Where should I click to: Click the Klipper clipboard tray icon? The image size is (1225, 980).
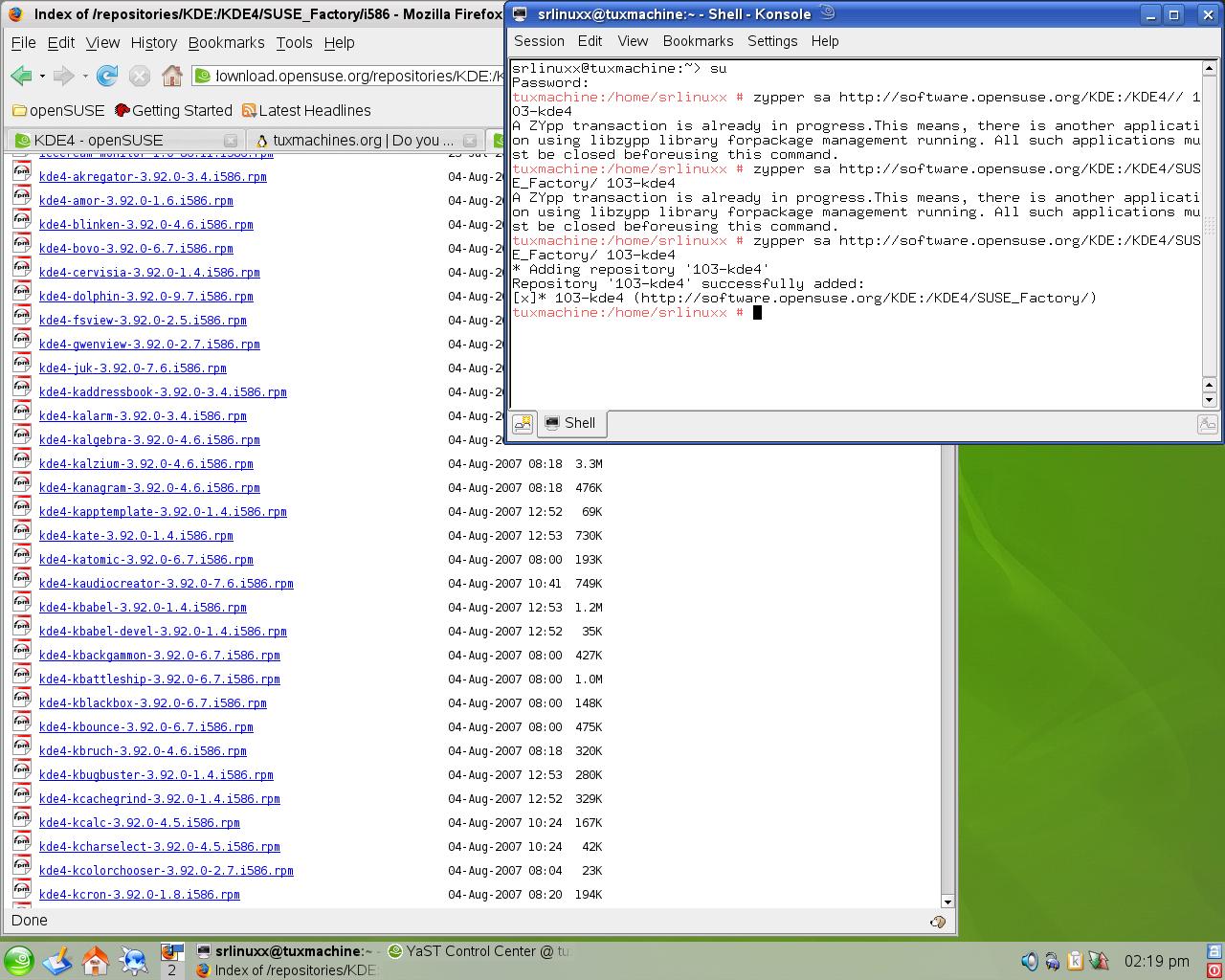coord(1075,961)
